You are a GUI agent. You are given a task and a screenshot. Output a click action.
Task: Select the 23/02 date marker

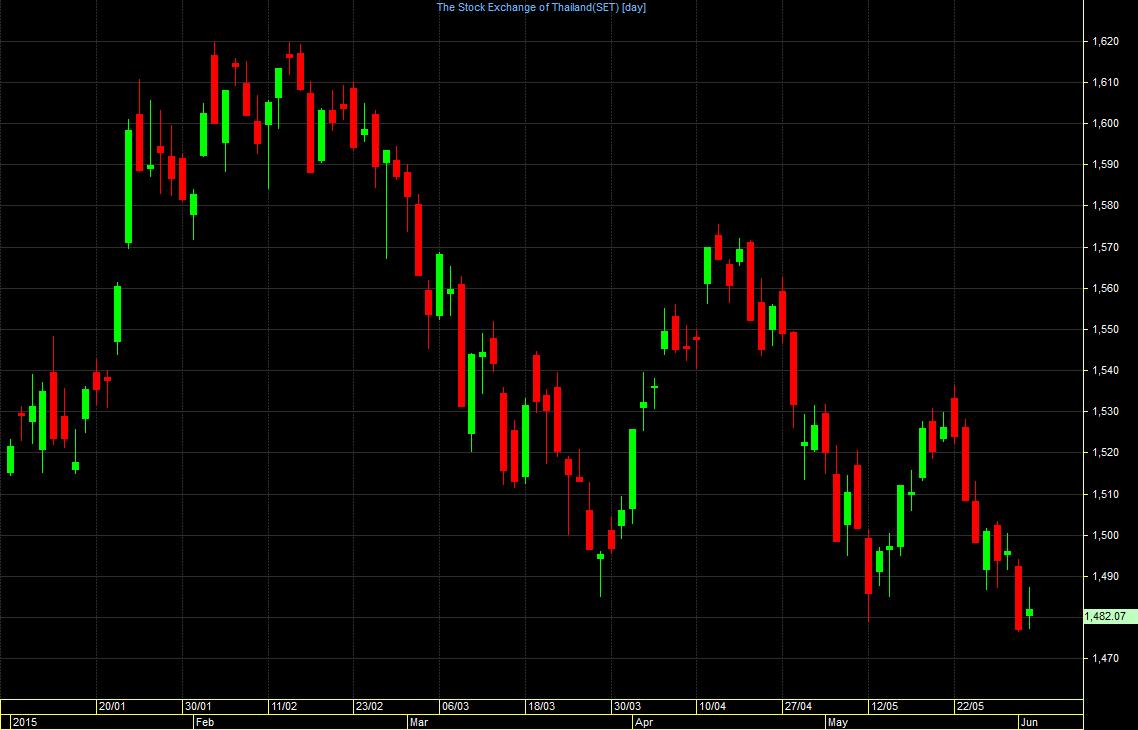(369, 707)
